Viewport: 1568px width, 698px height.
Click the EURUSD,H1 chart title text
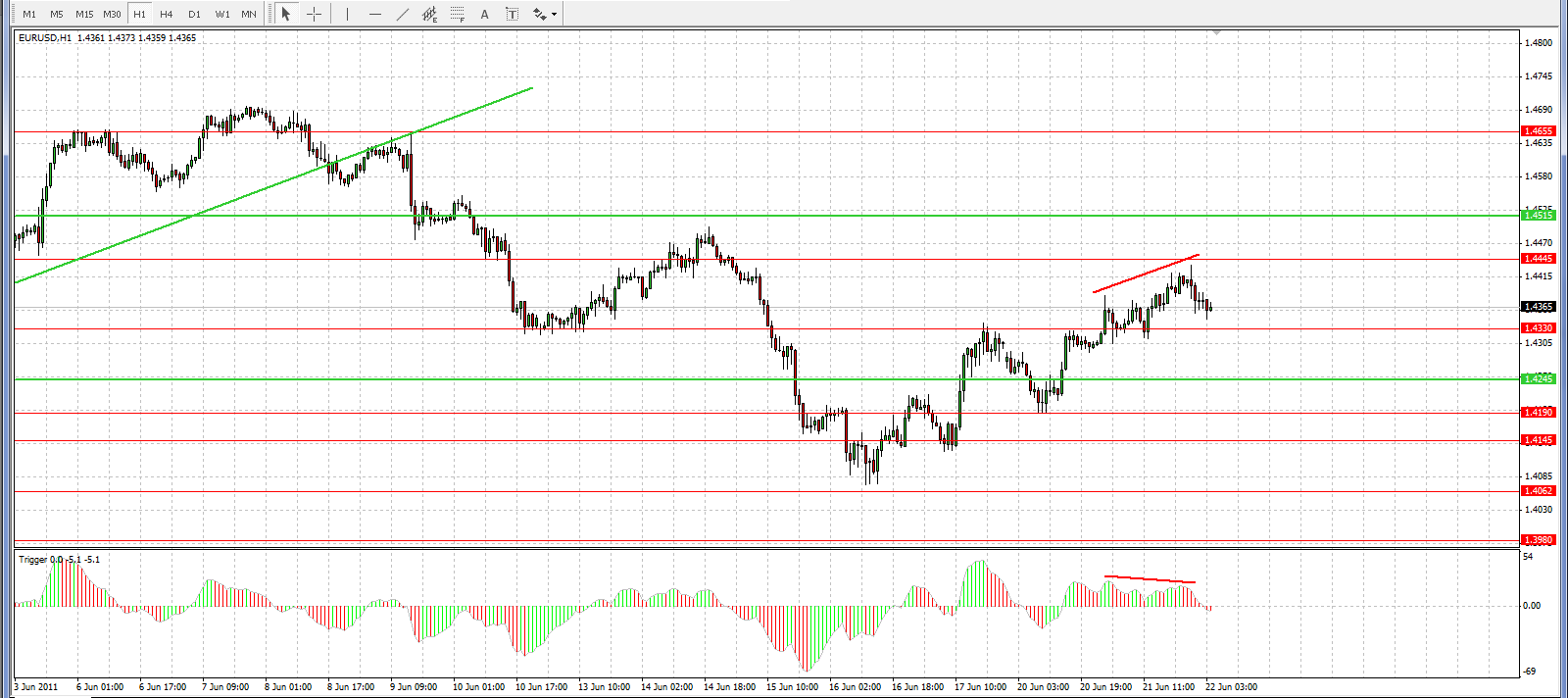(x=45, y=38)
